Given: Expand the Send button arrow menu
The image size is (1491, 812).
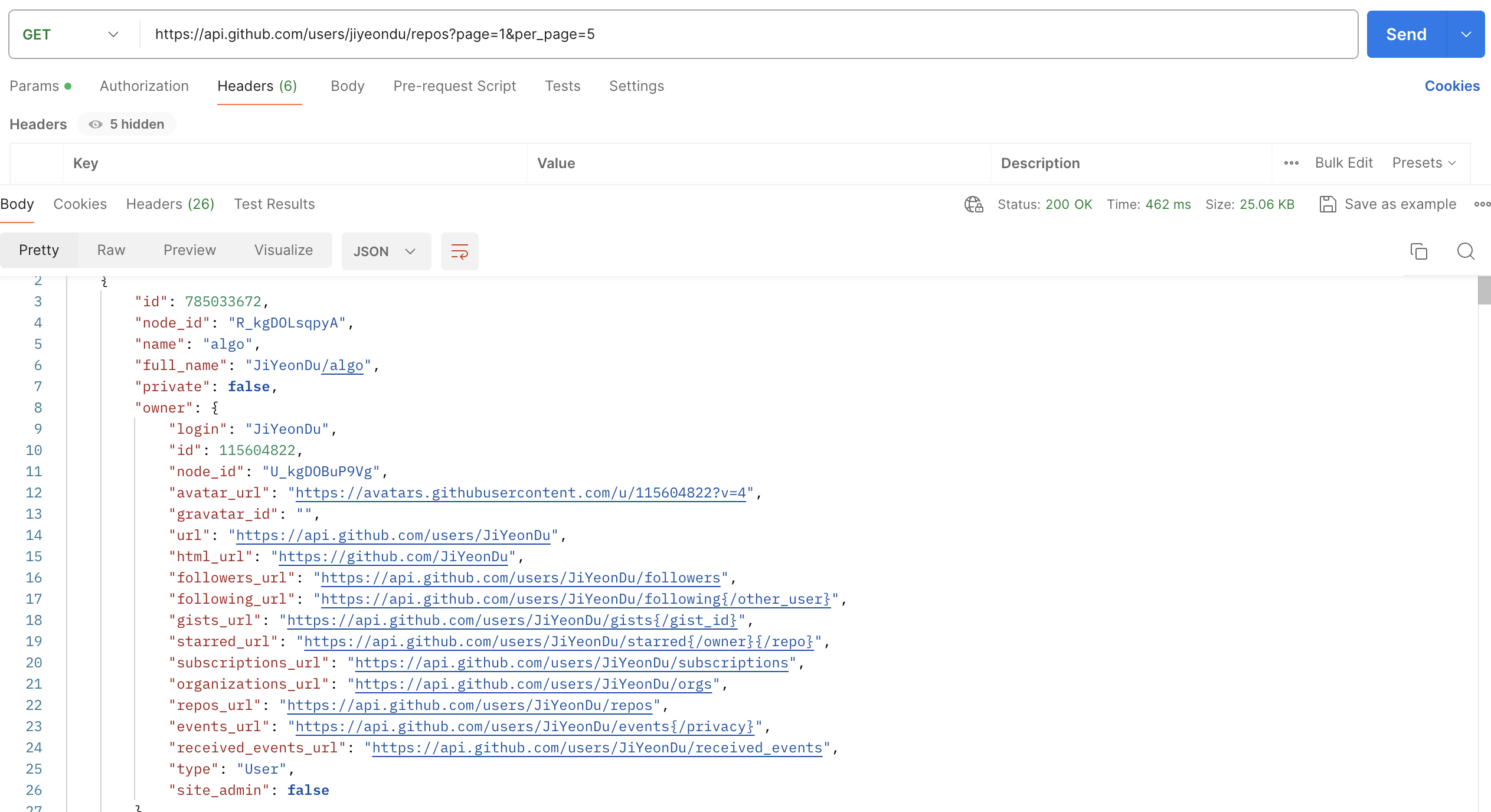Looking at the screenshot, I should [x=1466, y=34].
